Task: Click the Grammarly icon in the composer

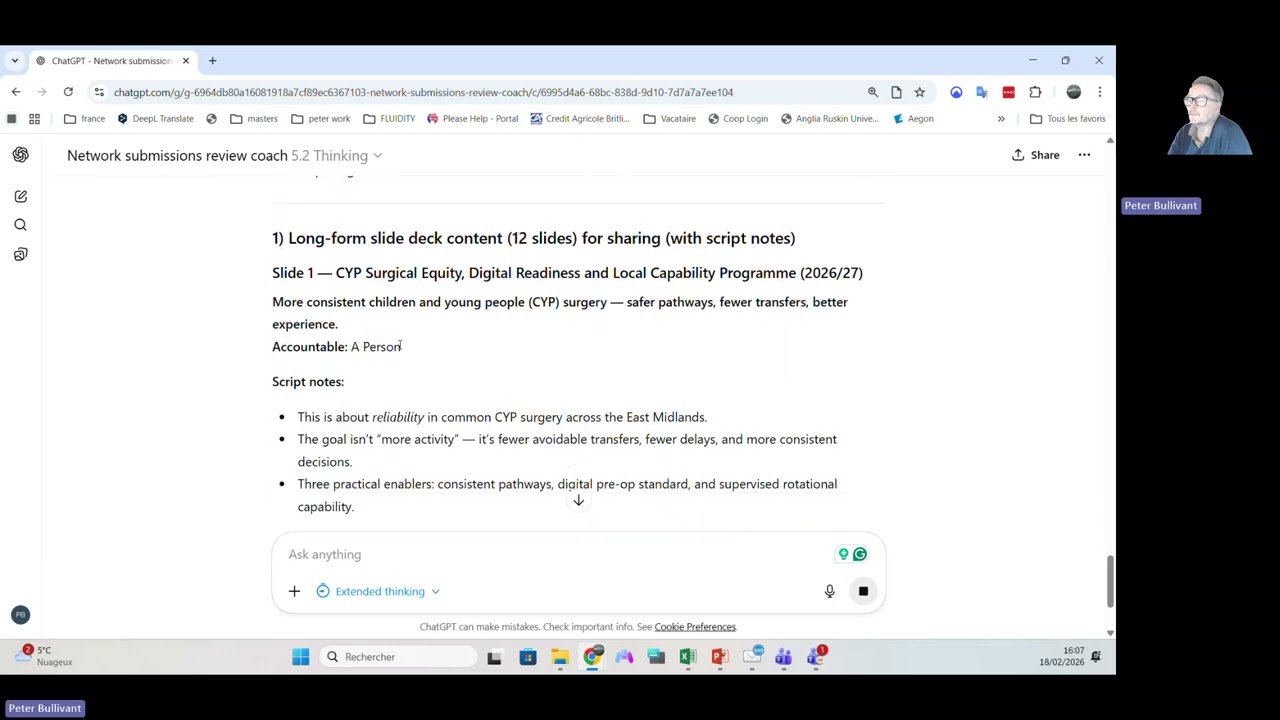Action: tap(860, 554)
